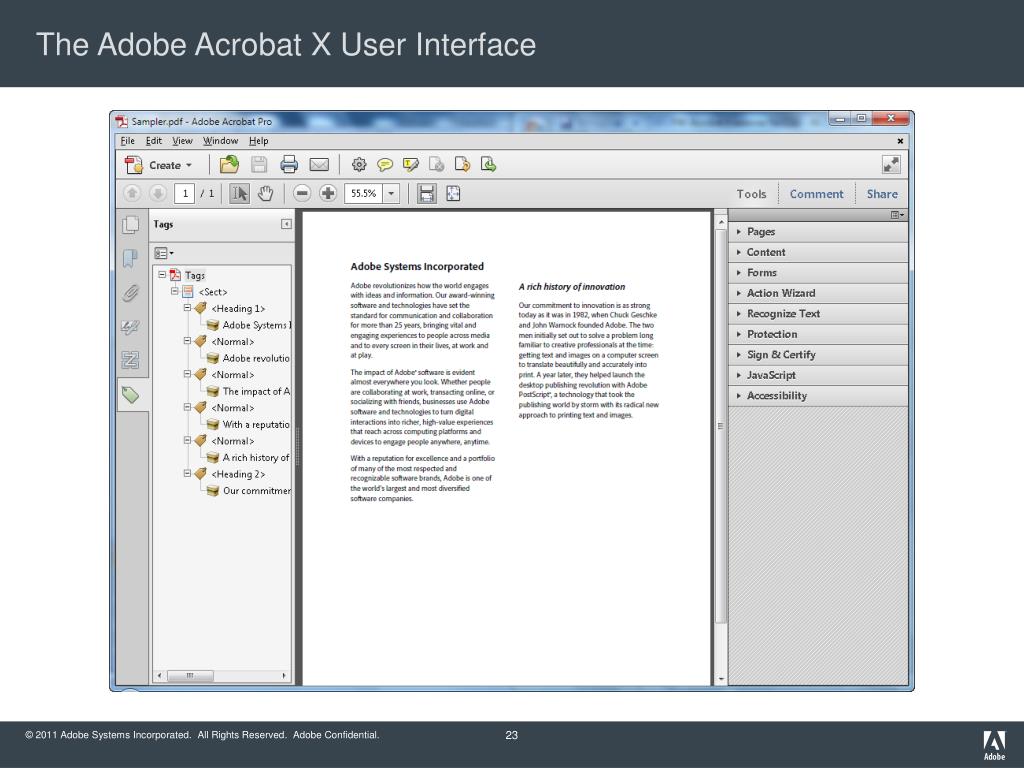Screen dimensions: 1024x768
Task: Click the zoom value field 55.5%
Action: pyautogui.click(x=363, y=193)
